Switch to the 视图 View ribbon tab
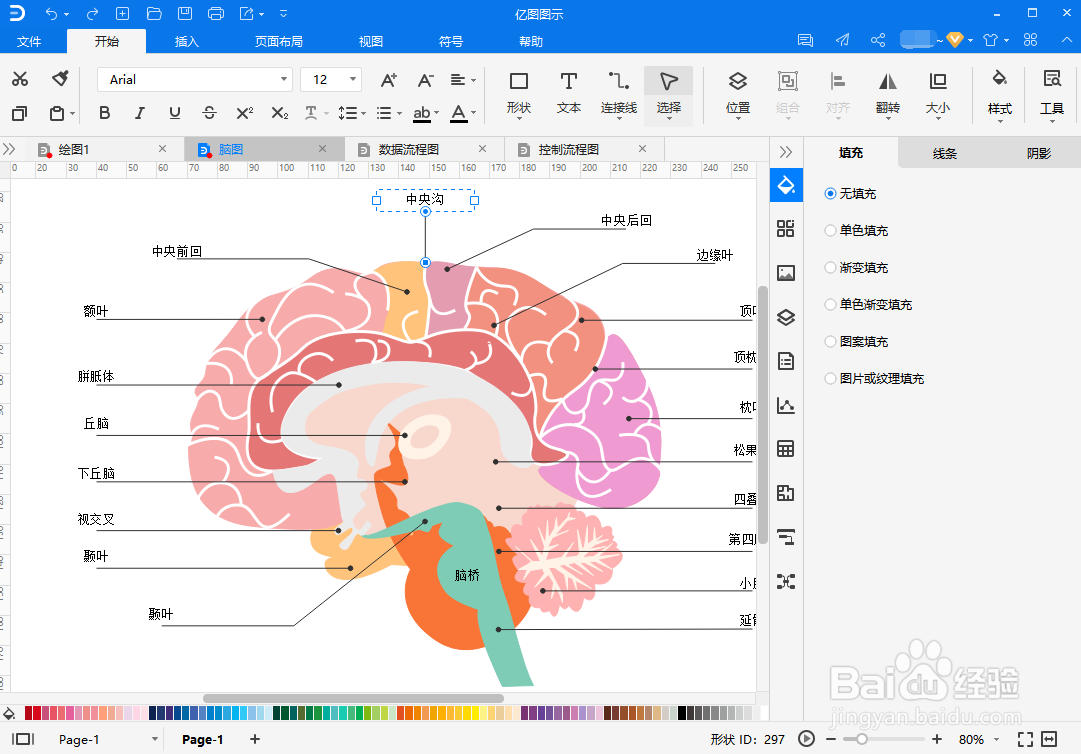 pyautogui.click(x=371, y=41)
